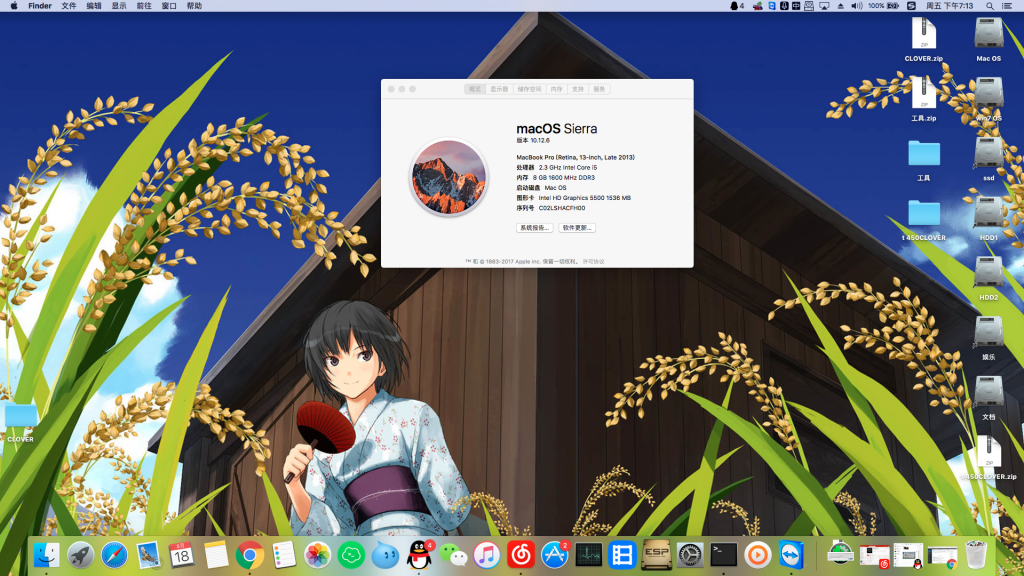This screenshot has width=1024, height=576.
Task: Open WeChat from the Dock
Action: point(453,555)
